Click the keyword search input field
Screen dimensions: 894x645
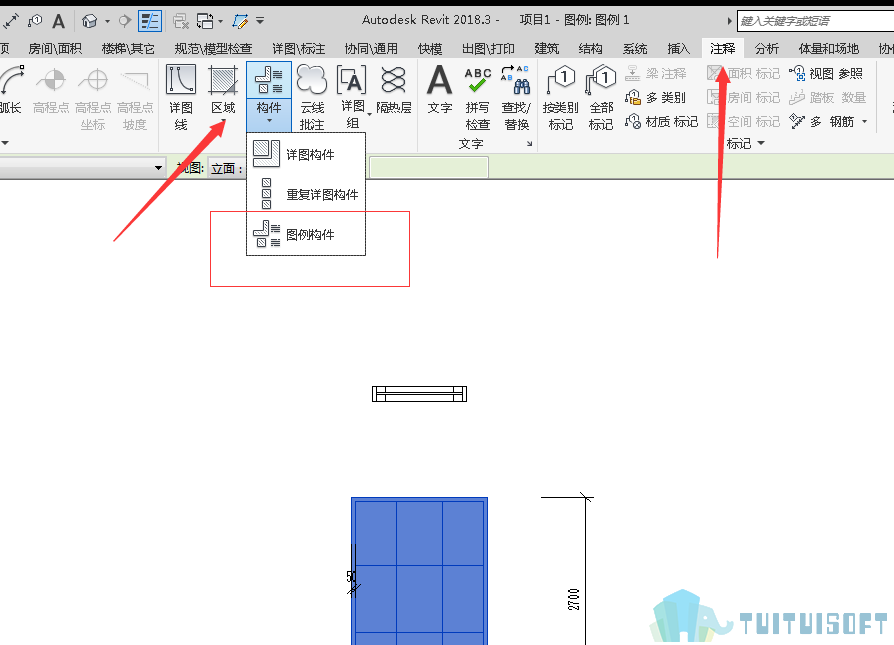(x=815, y=22)
